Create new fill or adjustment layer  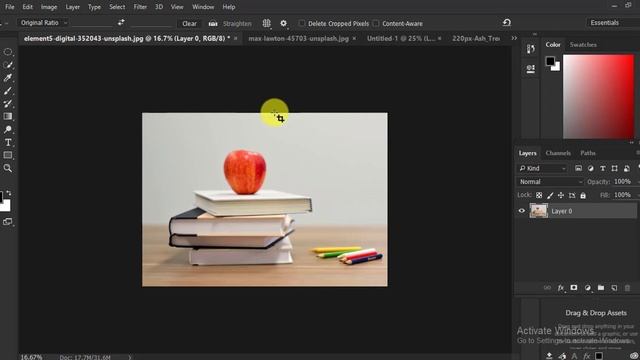point(587,288)
